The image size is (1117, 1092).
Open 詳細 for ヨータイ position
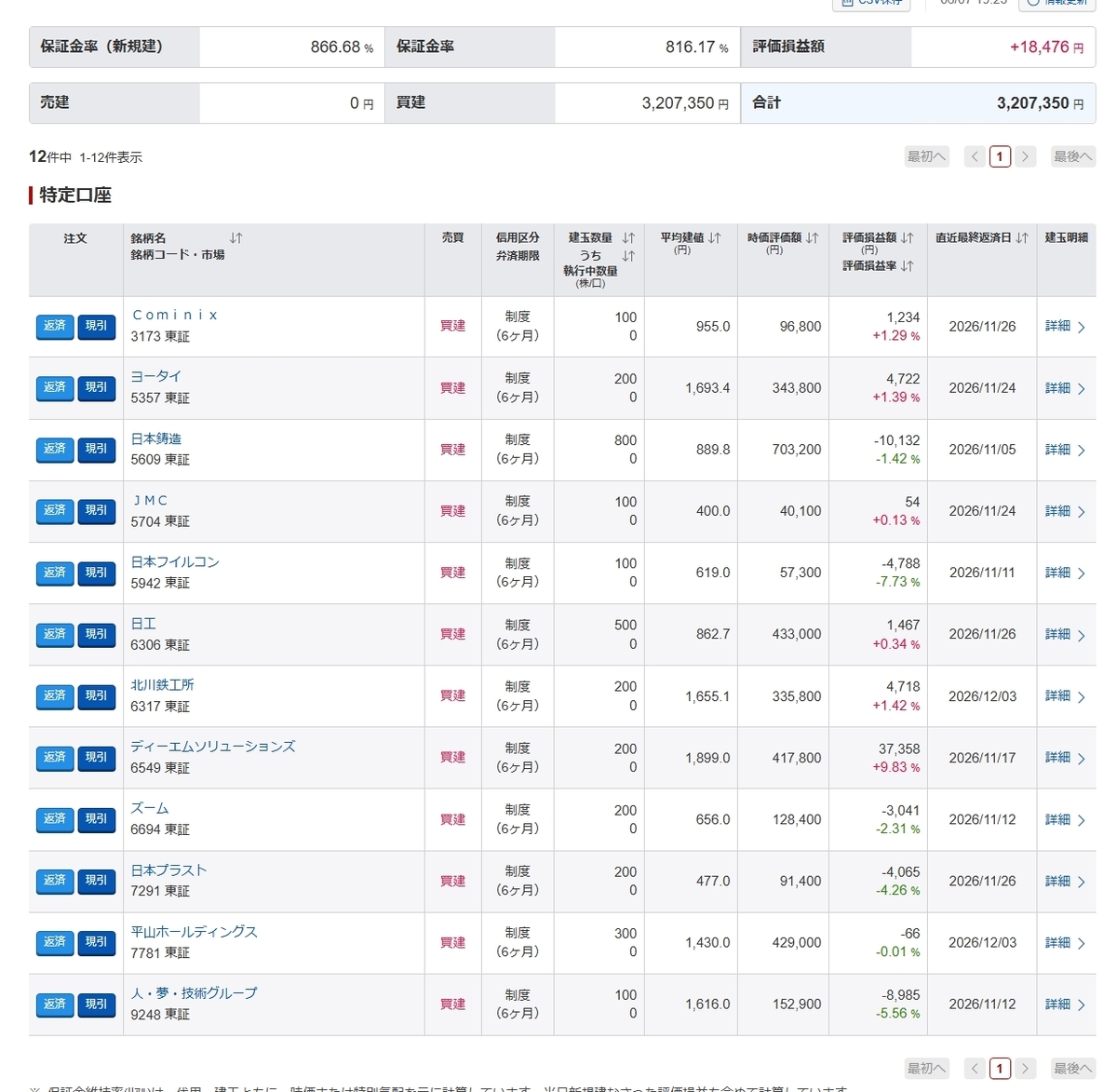(1065, 388)
